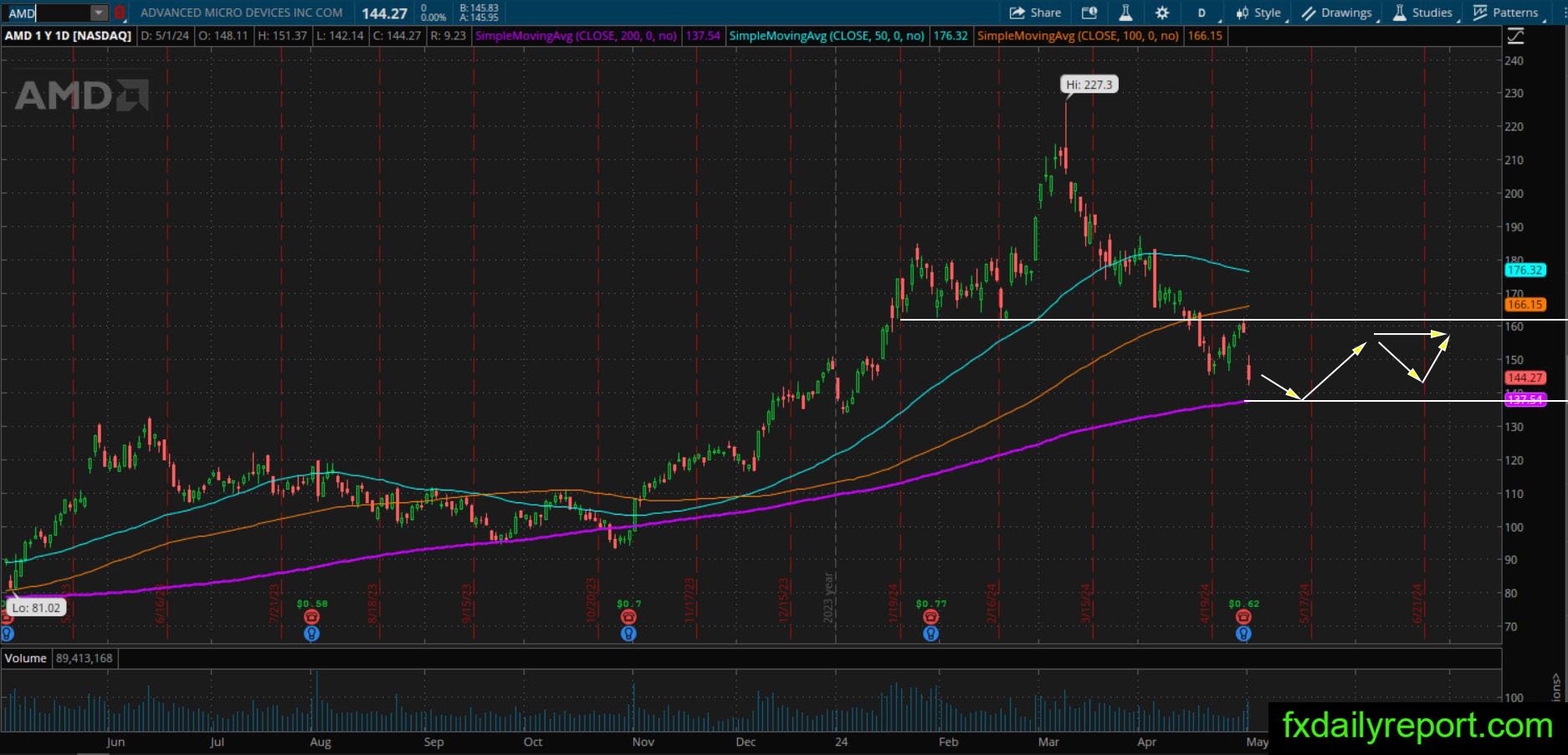
Task: Open the alert/calendar icon next to Share
Action: click(1089, 13)
